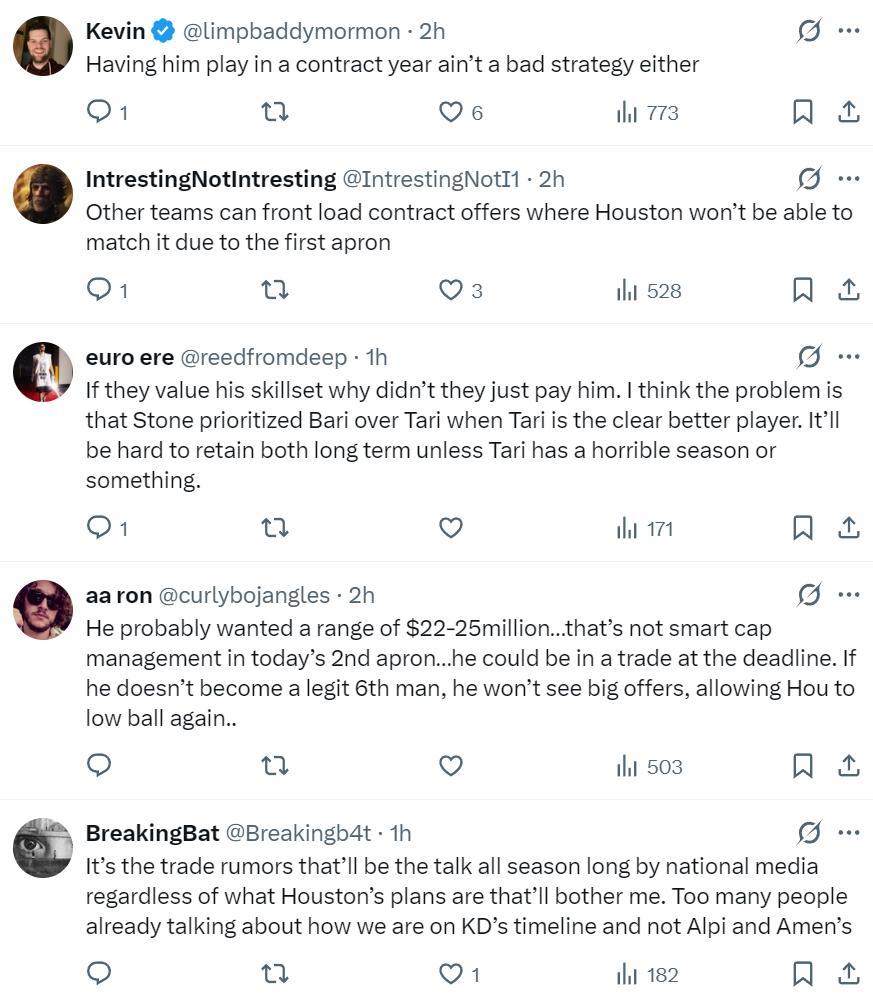This screenshot has width=873, height=999.
Task: Open IntrestingNotIntresting's profile avatar
Action: click(x=43, y=193)
